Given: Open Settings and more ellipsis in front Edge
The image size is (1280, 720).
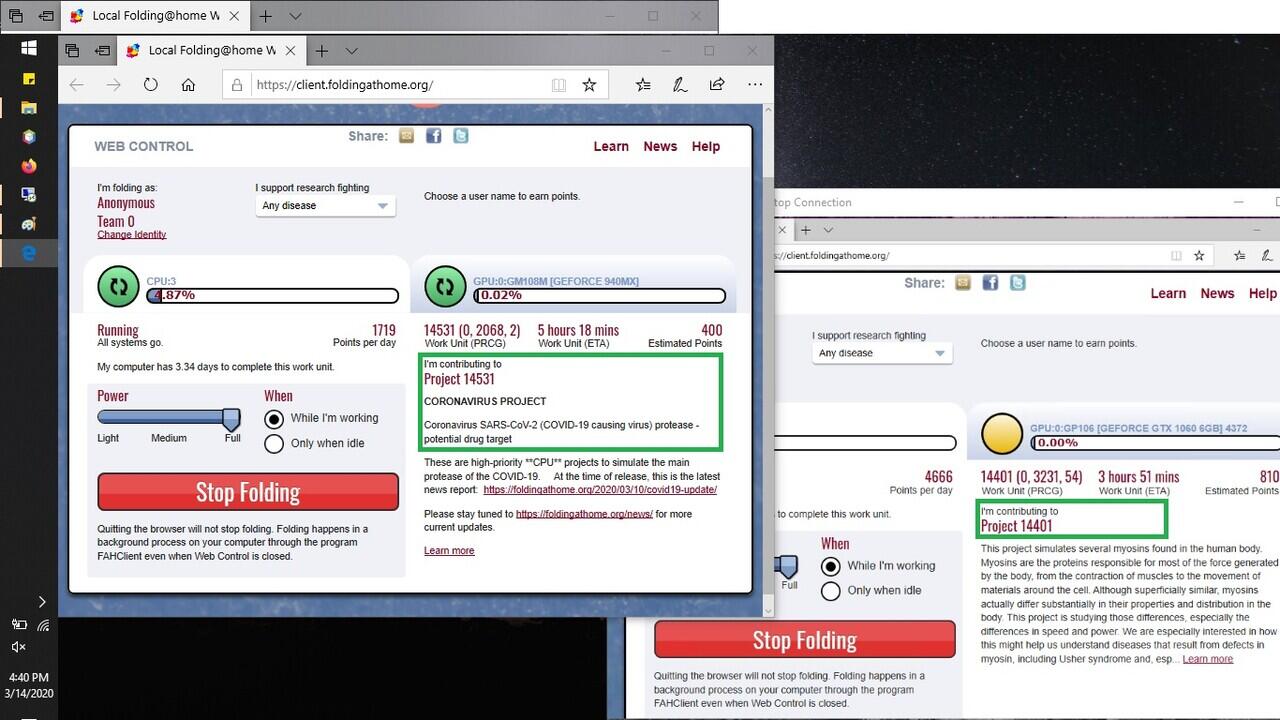Looking at the screenshot, I should [753, 85].
